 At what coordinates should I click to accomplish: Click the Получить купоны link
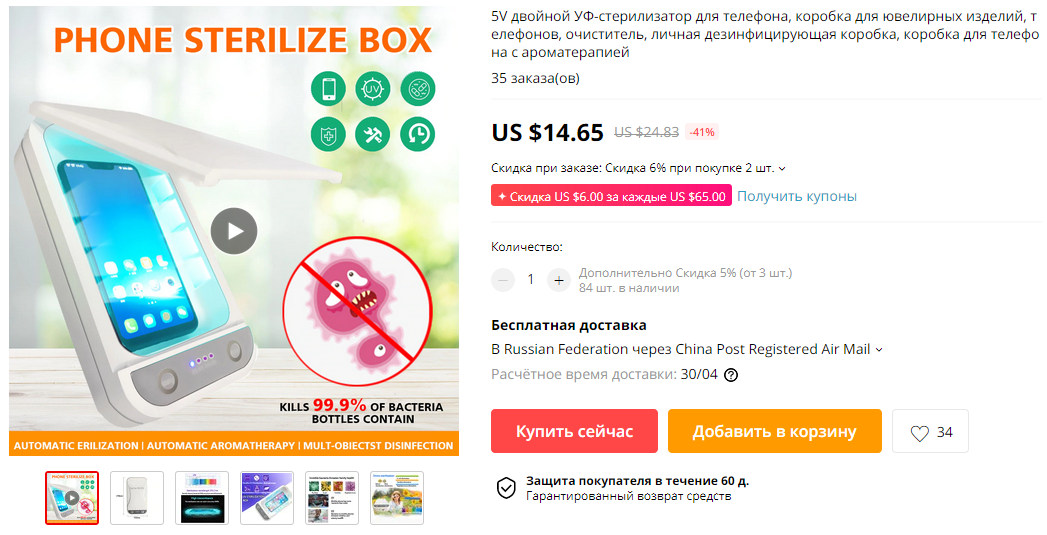(x=797, y=196)
